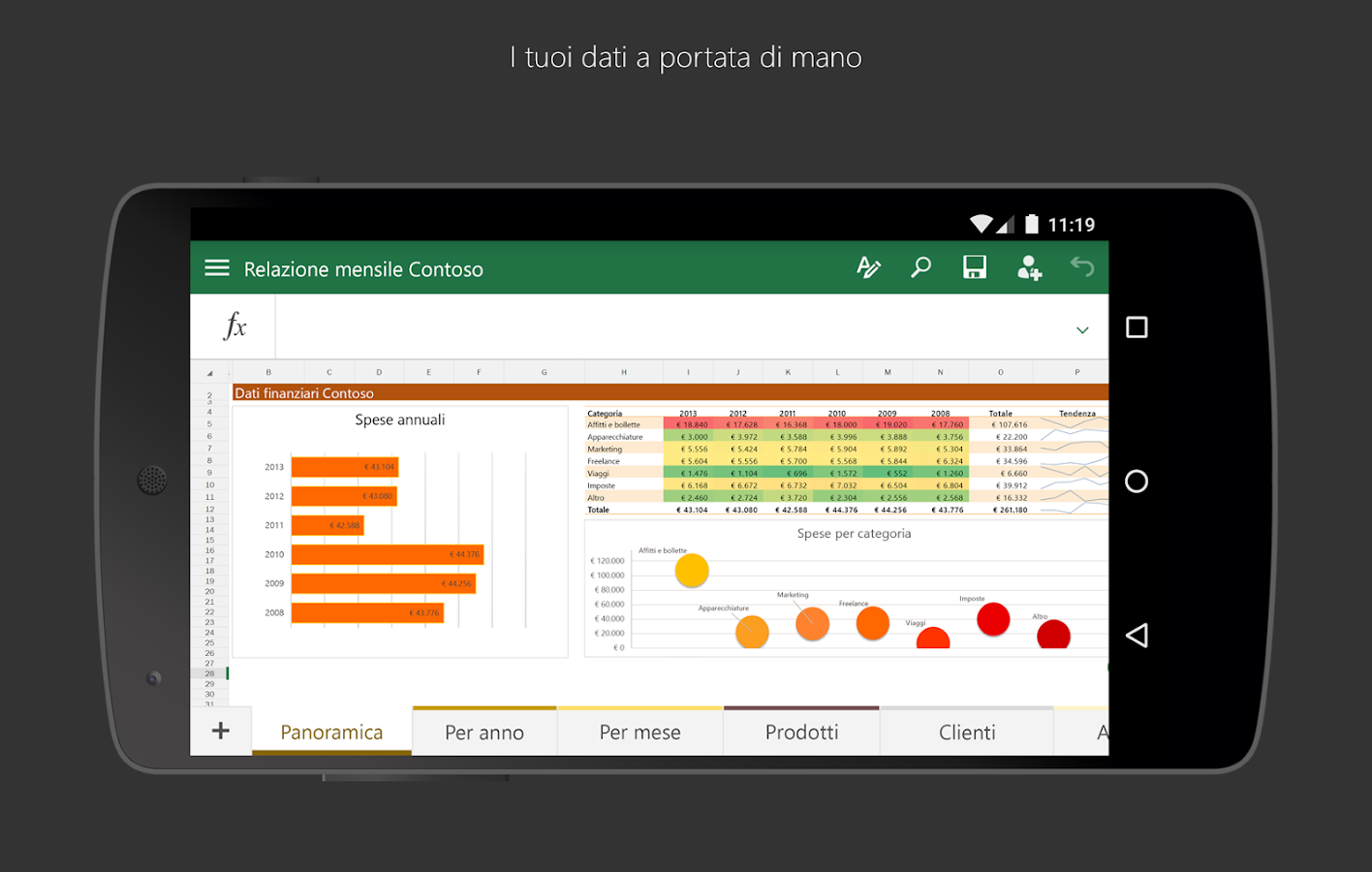
Task: Select row 28 header
Action: (x=209, y=673)
